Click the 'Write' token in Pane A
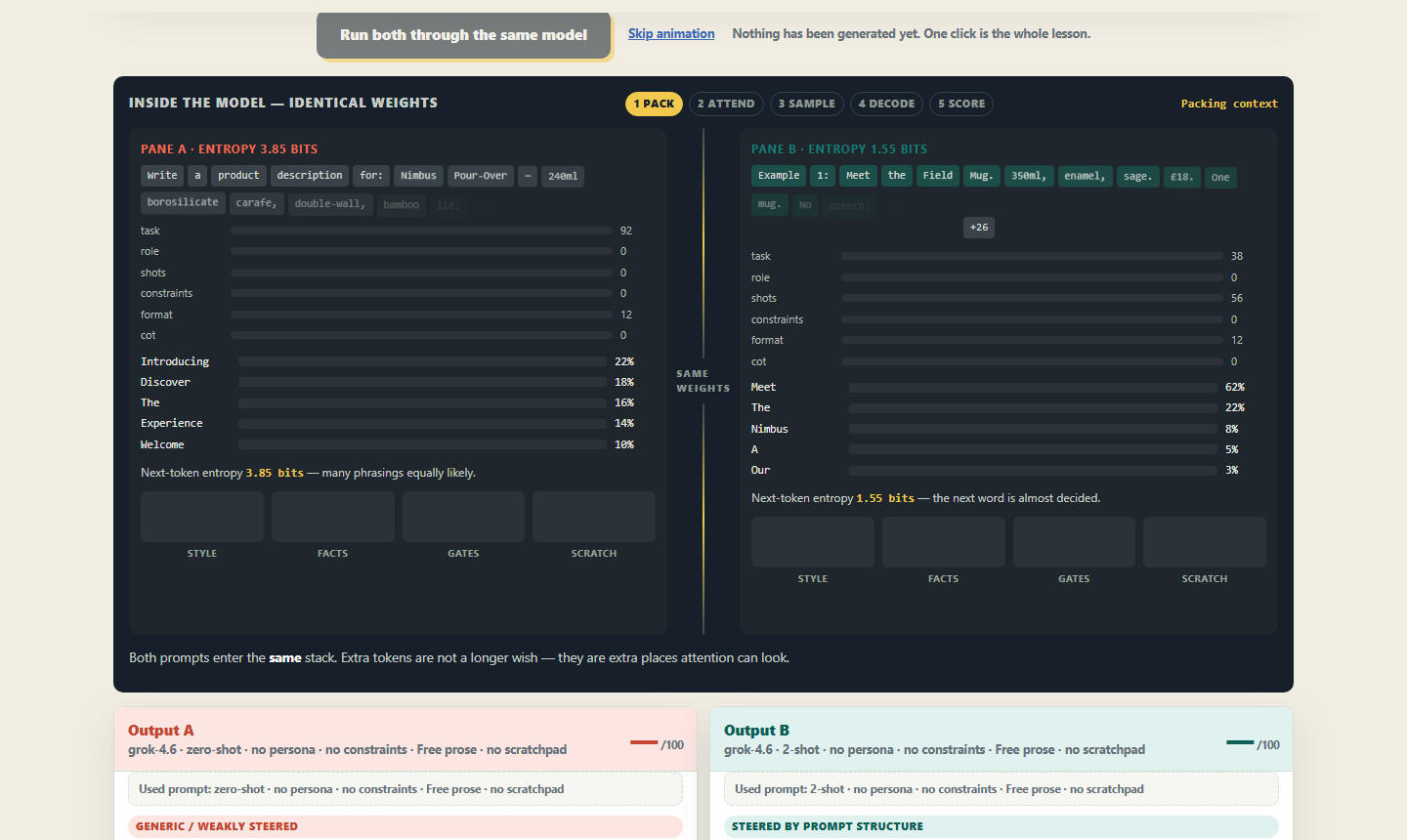 (x=162, y=176)
